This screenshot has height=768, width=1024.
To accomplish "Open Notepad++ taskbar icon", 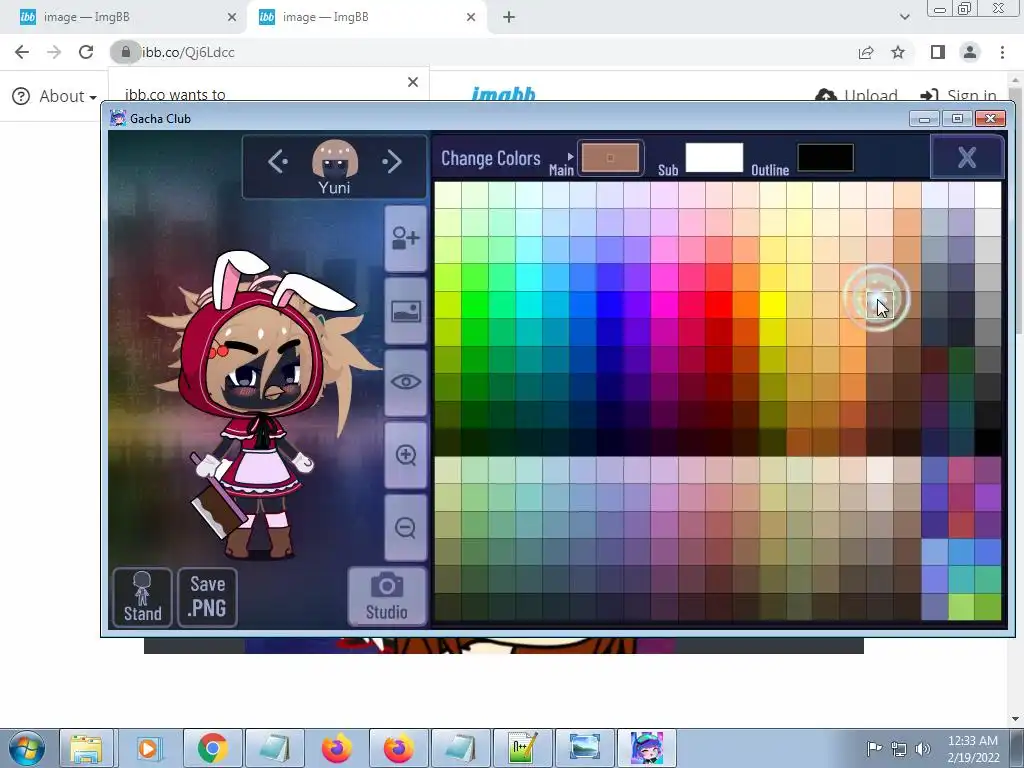I will point(522,748).
